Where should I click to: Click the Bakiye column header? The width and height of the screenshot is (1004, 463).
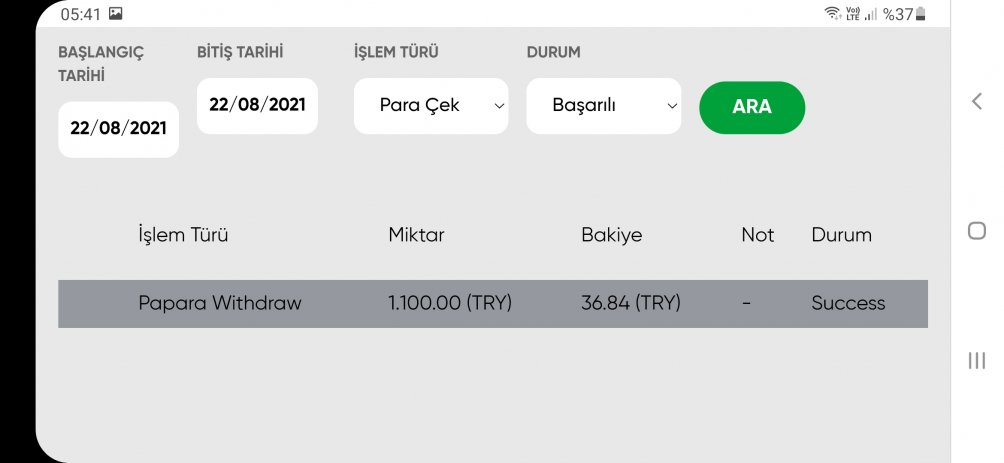coord(611,235)
